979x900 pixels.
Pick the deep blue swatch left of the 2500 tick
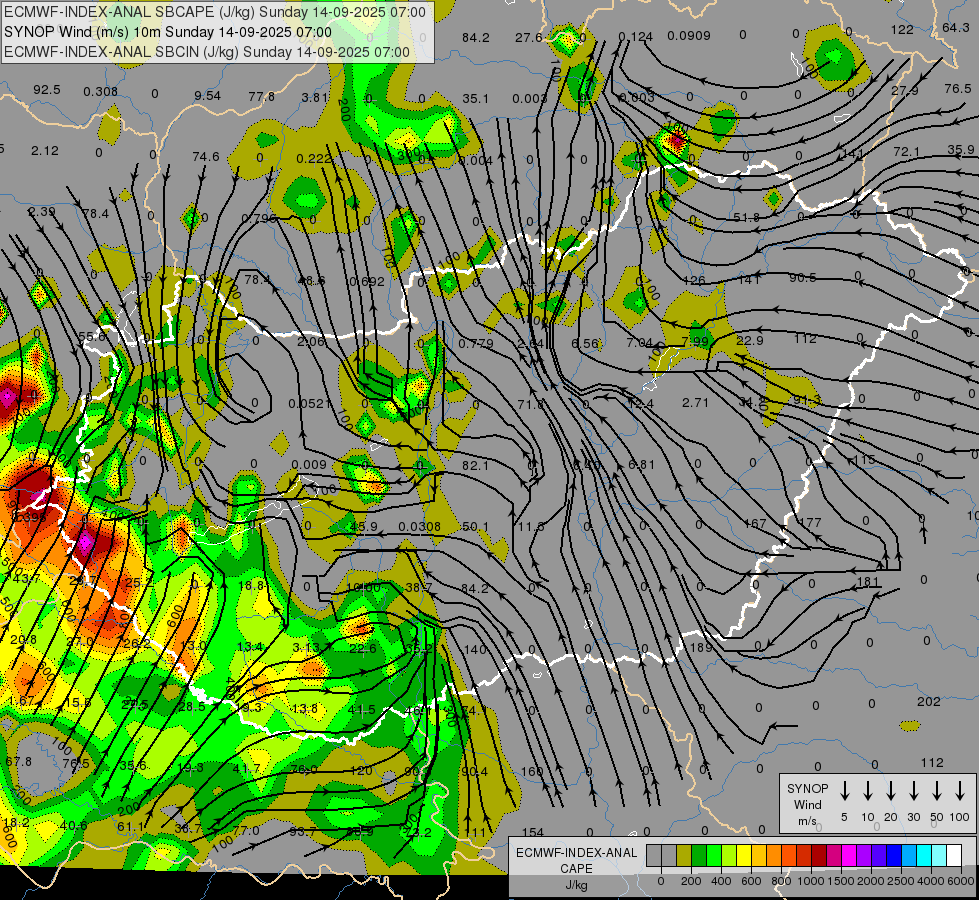click(893, 855)
